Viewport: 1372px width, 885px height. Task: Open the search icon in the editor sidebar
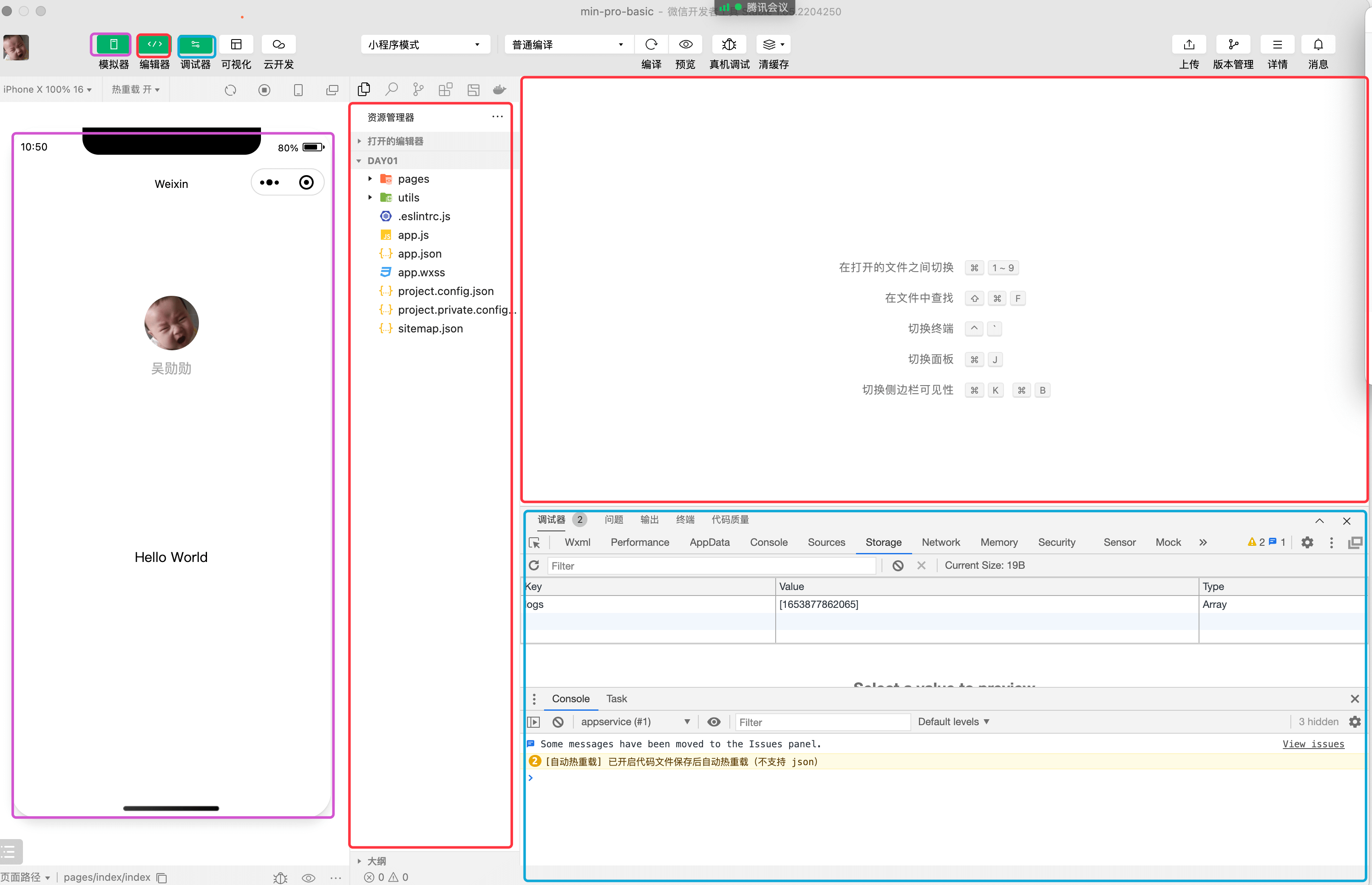pos(392,90)
